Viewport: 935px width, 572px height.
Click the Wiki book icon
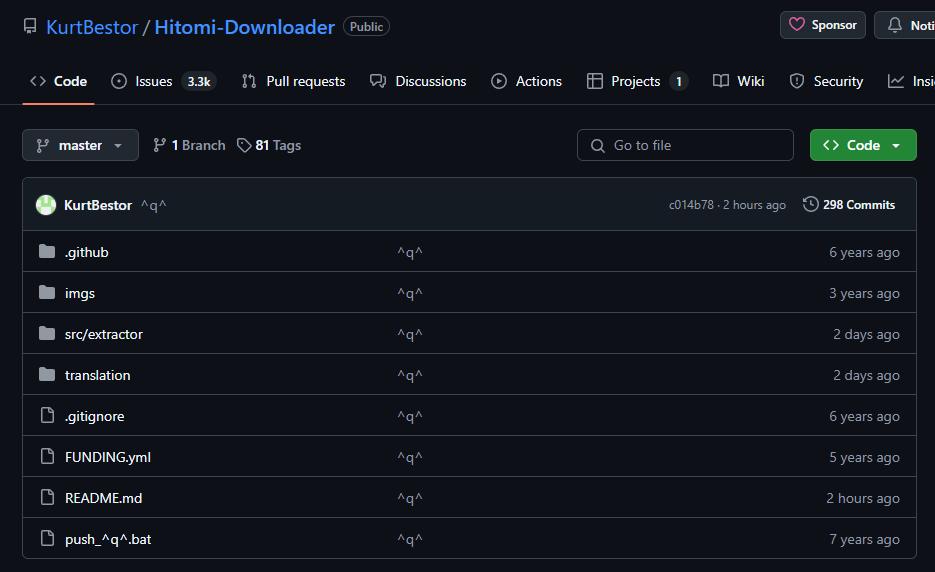tap(721, 81)
